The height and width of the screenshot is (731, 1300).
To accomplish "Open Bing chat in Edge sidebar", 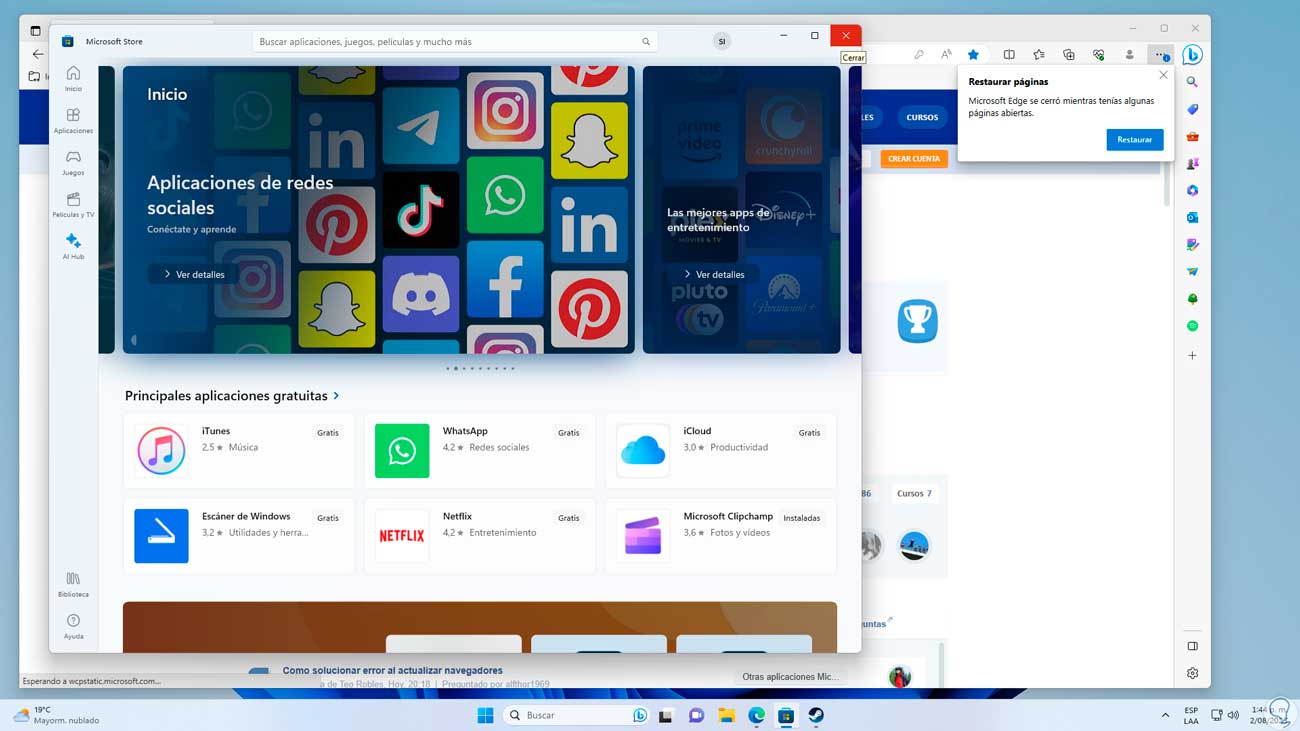I will (x=1192, y=55).
